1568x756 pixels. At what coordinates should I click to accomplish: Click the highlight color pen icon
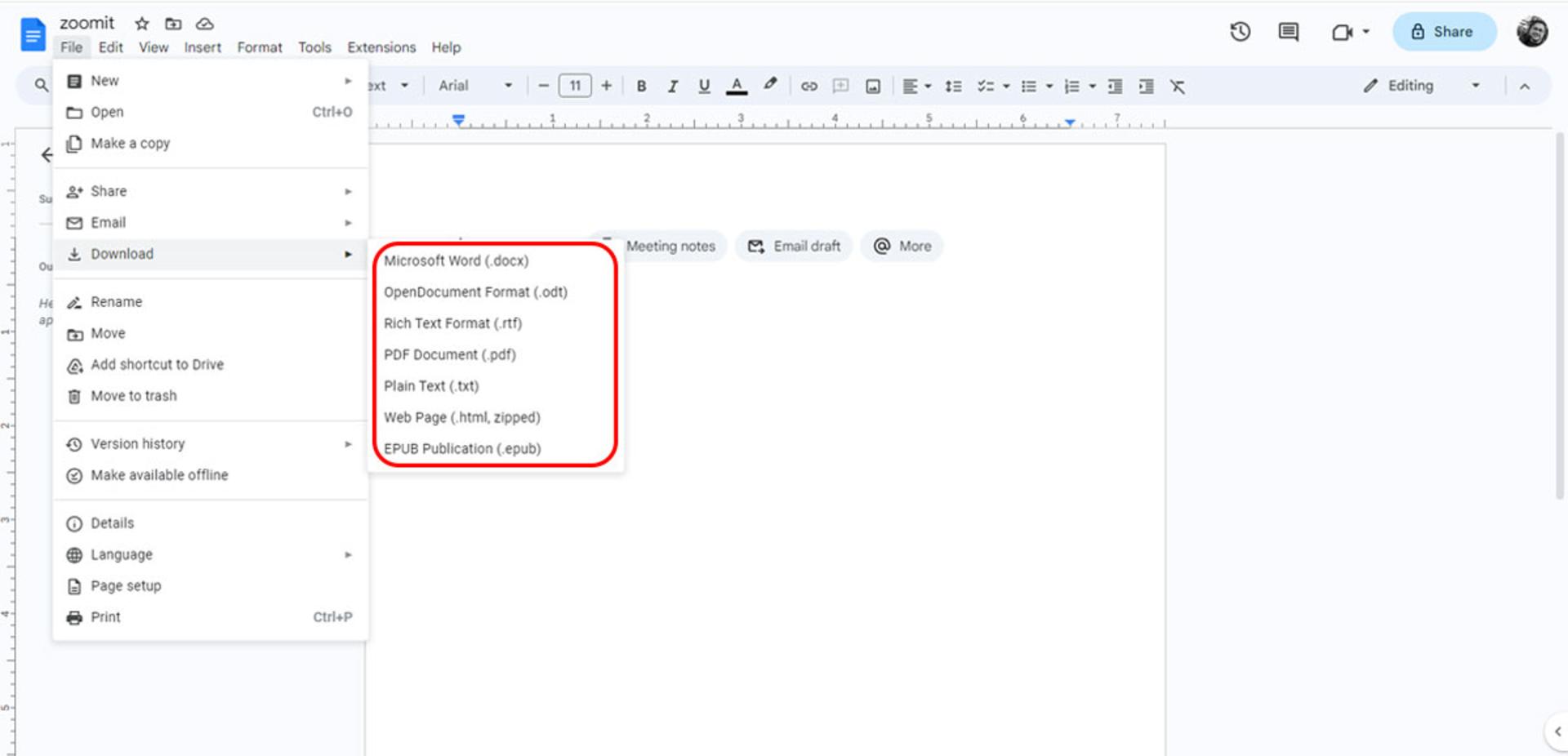pos(770,85)
